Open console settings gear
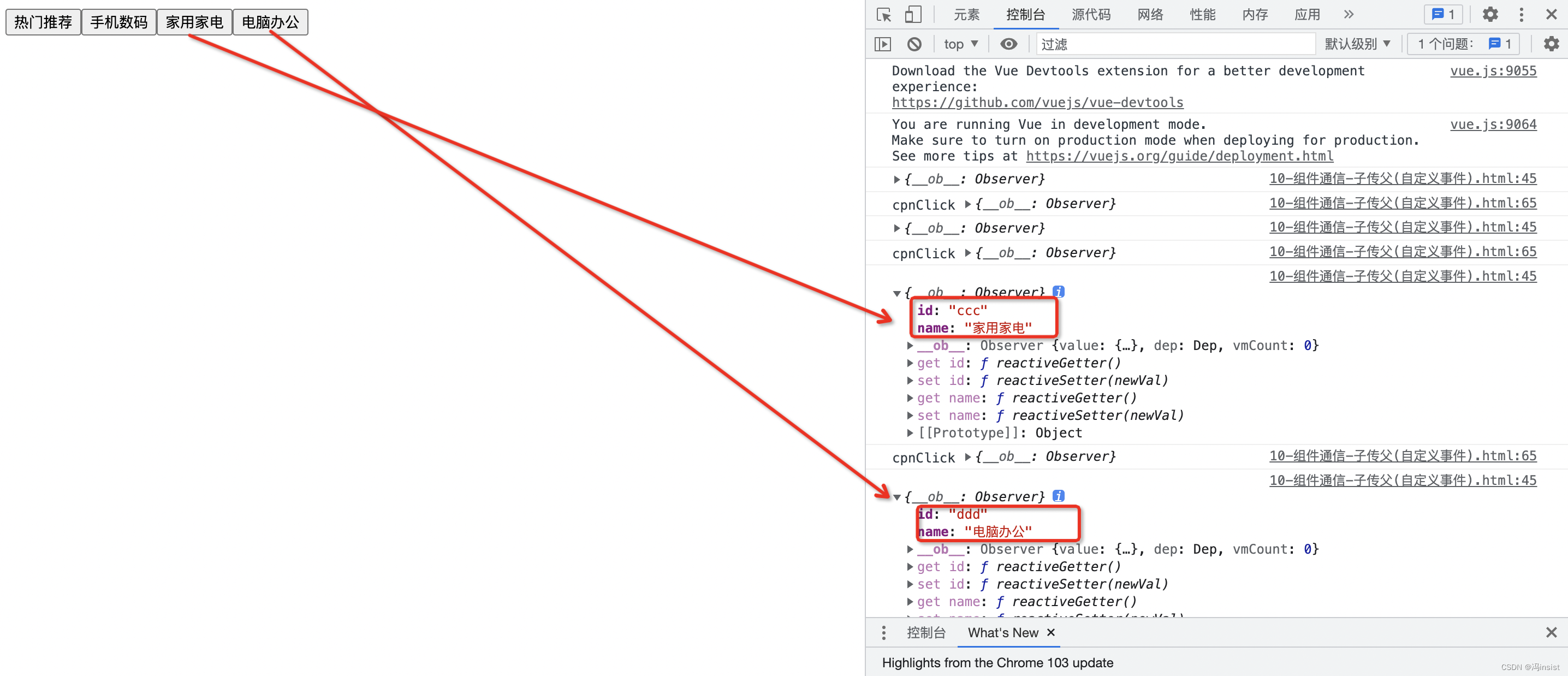The height and width of the screenshot is (676, 1568). click(1552, 44)
